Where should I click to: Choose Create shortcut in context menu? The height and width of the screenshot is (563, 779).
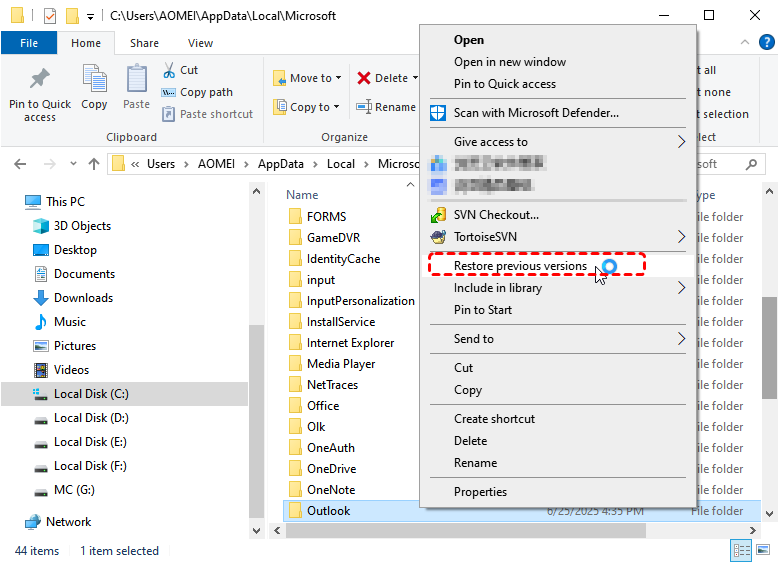point(494,419)
